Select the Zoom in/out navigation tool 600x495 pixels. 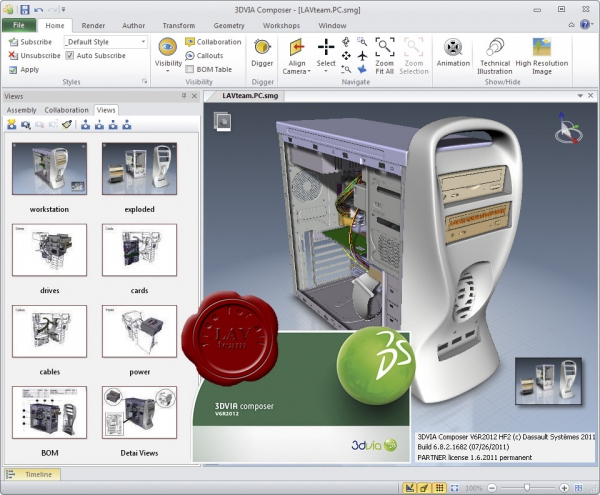coord(346,69)
